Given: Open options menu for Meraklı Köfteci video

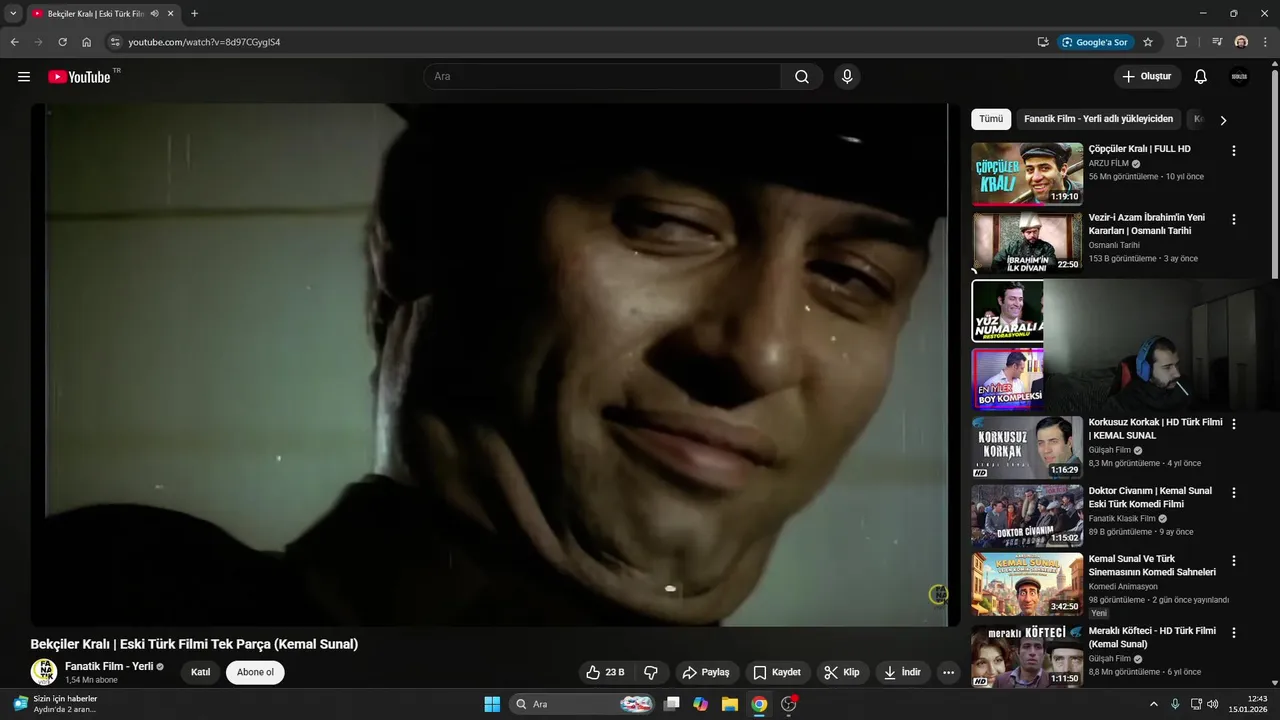Looking at the screenshot, I should click(x=1233, y=633).
